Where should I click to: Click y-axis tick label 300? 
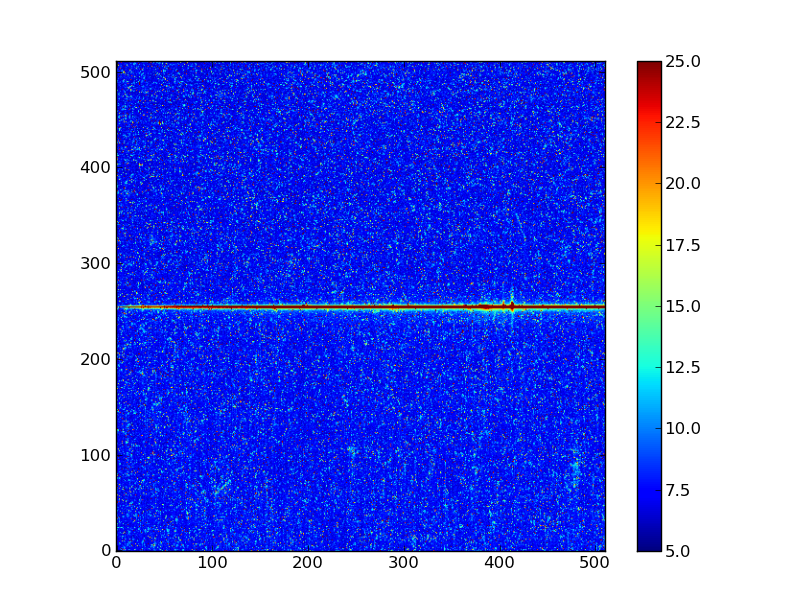(x=95, y=264)
